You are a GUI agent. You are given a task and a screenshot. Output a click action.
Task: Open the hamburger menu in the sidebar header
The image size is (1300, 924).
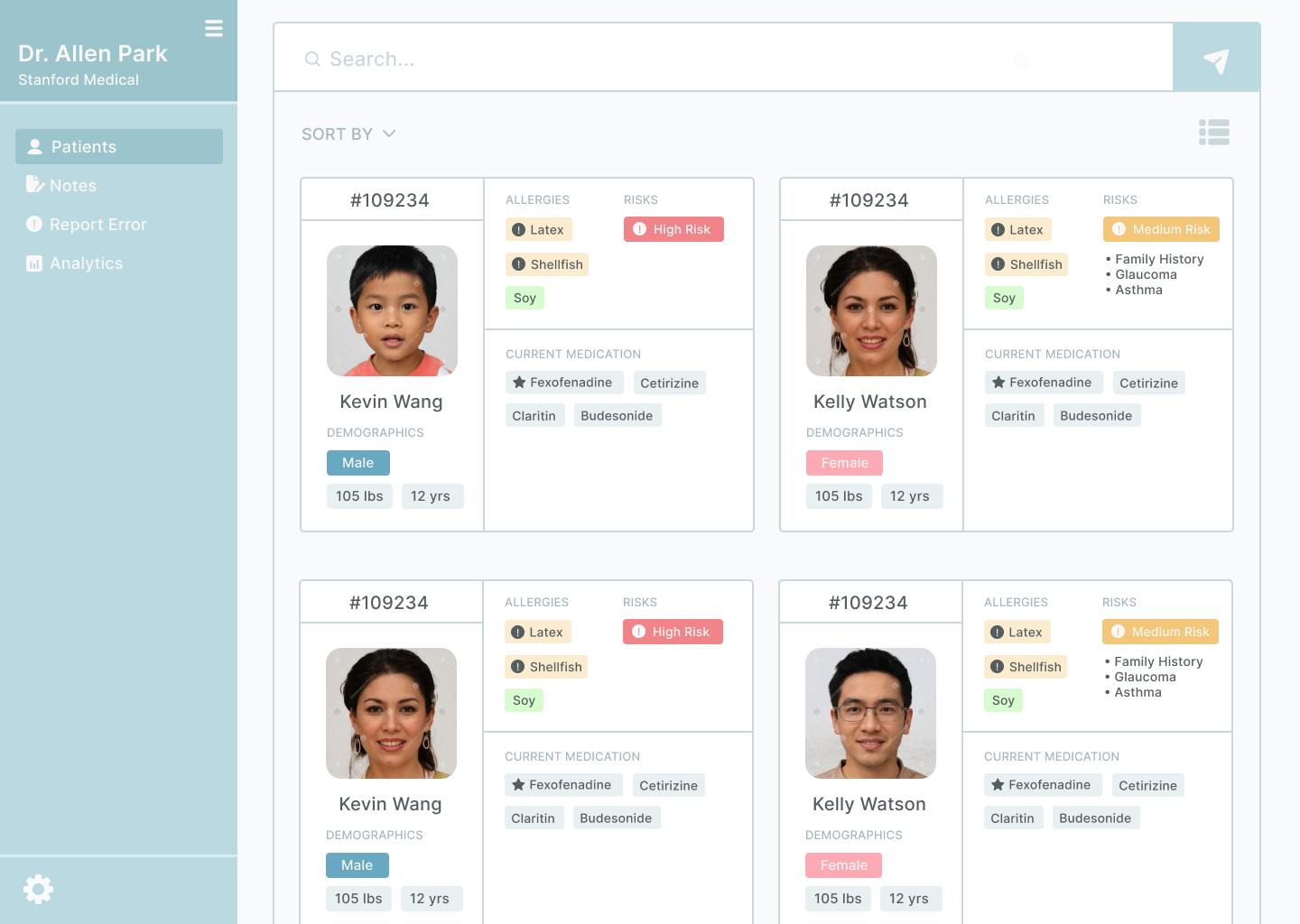[x=214, y=28]
